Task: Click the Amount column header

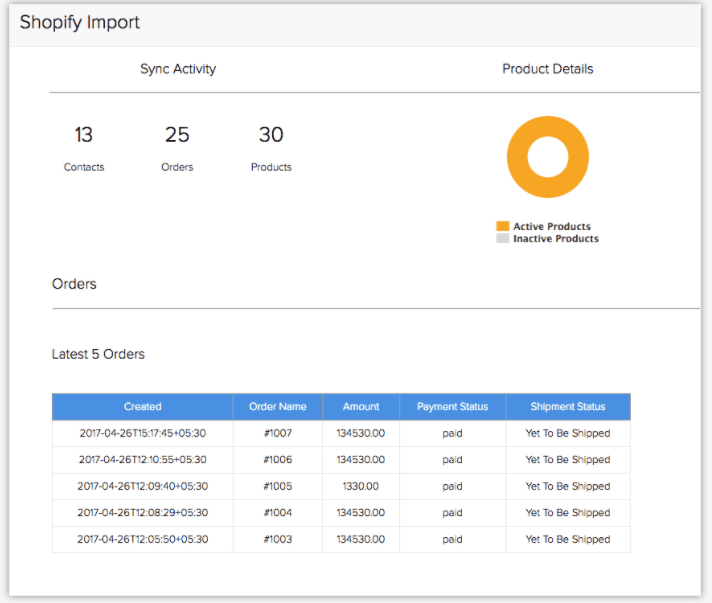Action: 361,406
